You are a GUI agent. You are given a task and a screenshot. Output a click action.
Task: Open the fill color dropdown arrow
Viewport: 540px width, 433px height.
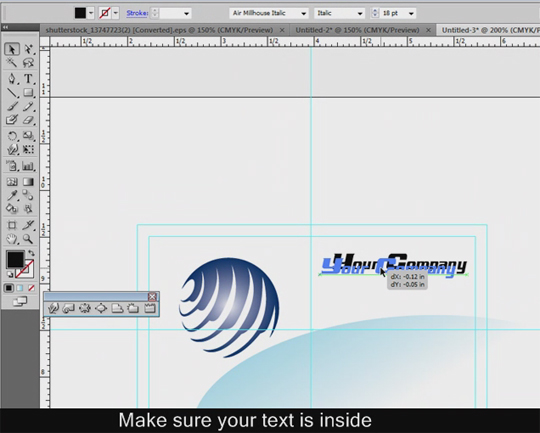(91, 13)
